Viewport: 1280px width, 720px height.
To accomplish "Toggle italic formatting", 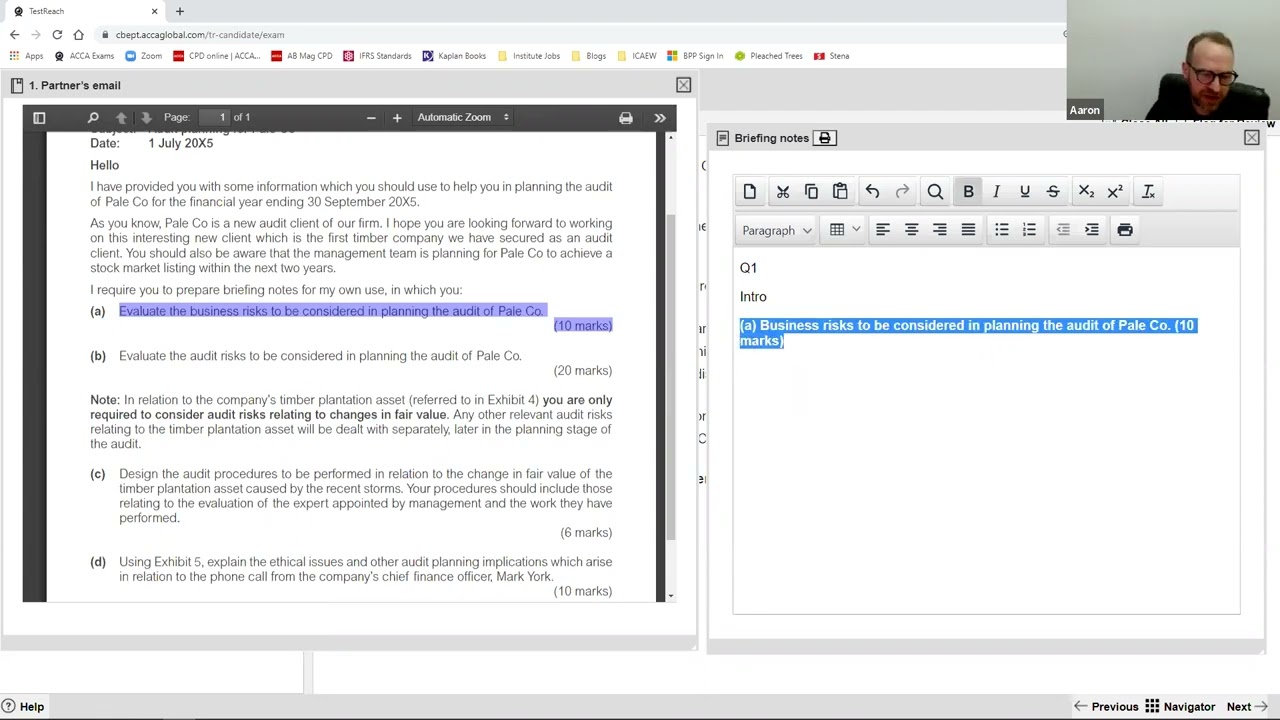I will point(996,192).
